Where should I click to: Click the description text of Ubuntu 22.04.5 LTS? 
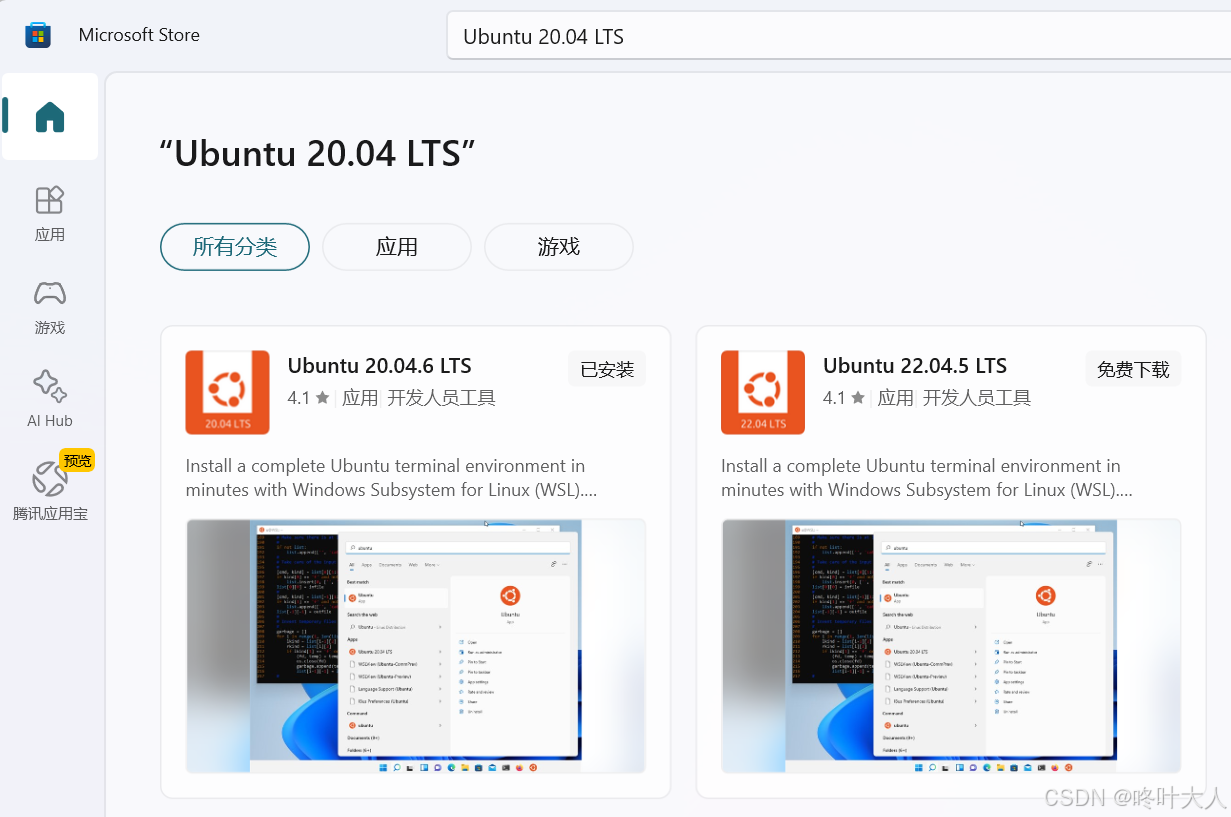[927, 478]
